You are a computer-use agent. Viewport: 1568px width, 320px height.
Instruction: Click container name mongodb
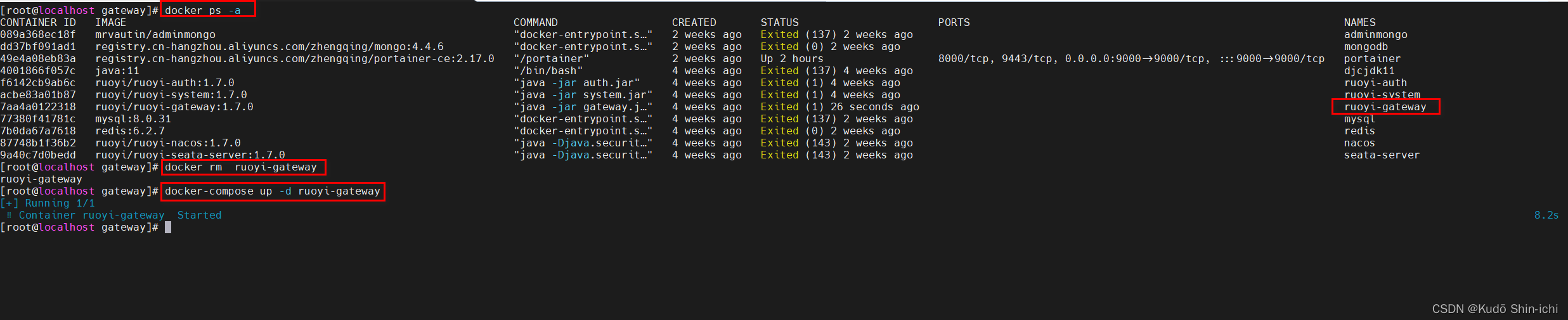pos(1366,47)
